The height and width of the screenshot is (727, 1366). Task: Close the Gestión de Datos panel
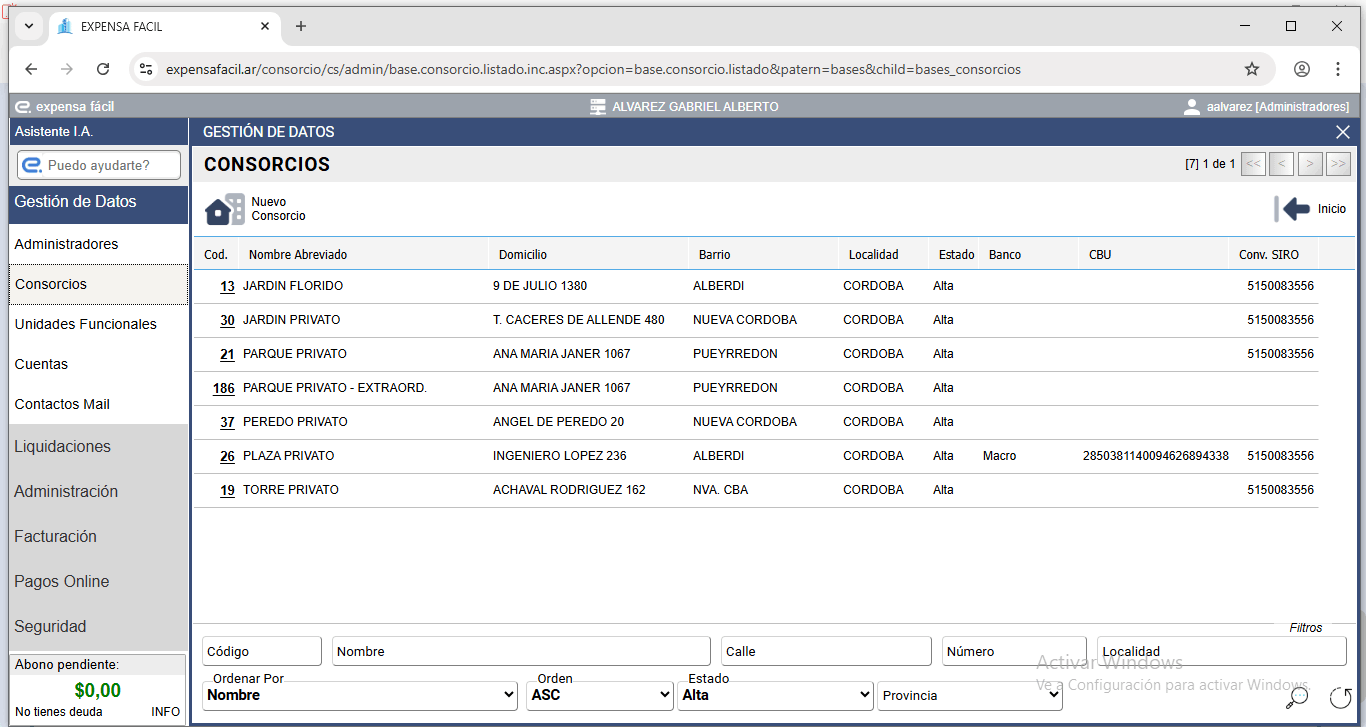tap(1342, 132)
